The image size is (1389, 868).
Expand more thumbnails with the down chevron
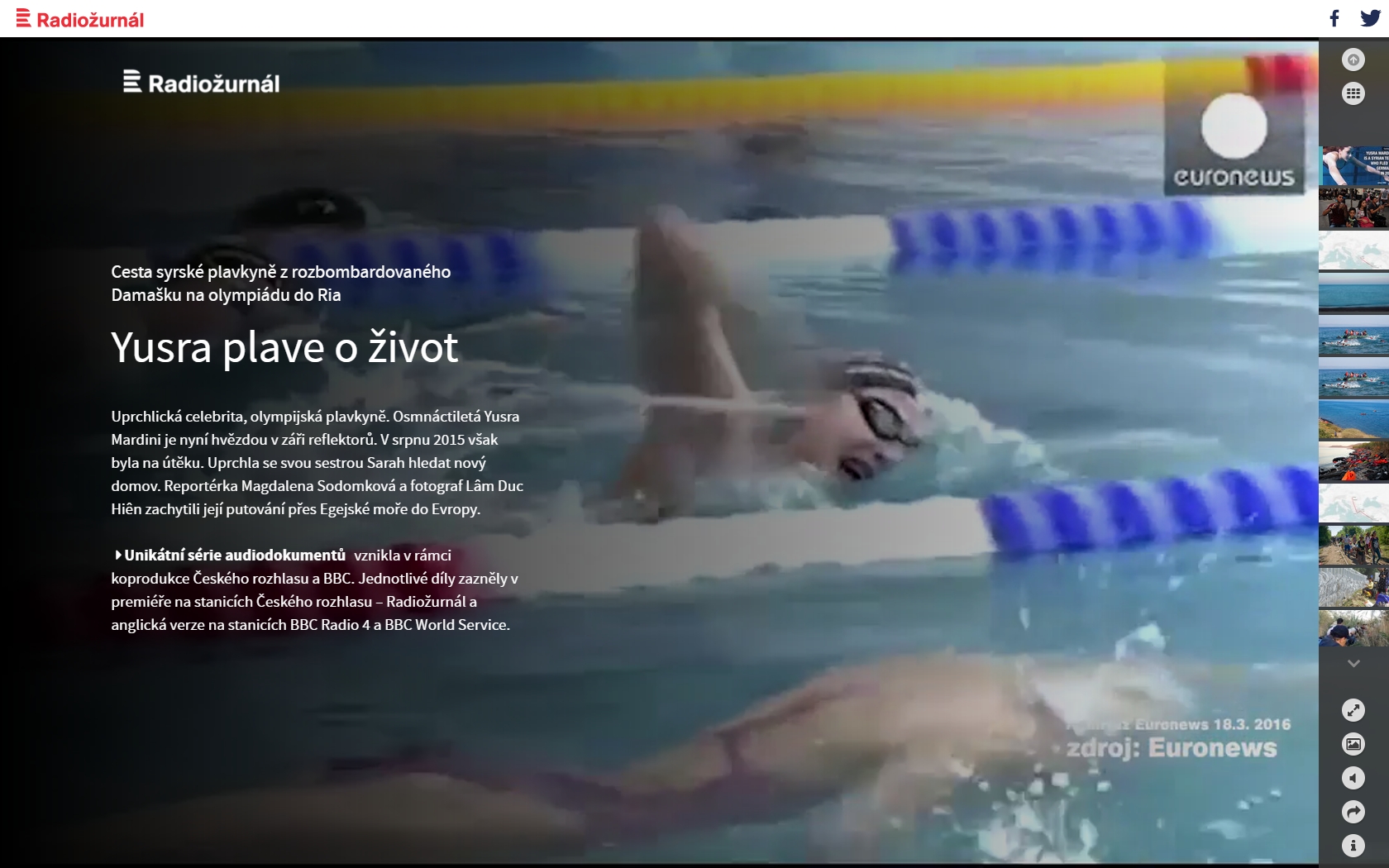click(x=1353, y=663)
